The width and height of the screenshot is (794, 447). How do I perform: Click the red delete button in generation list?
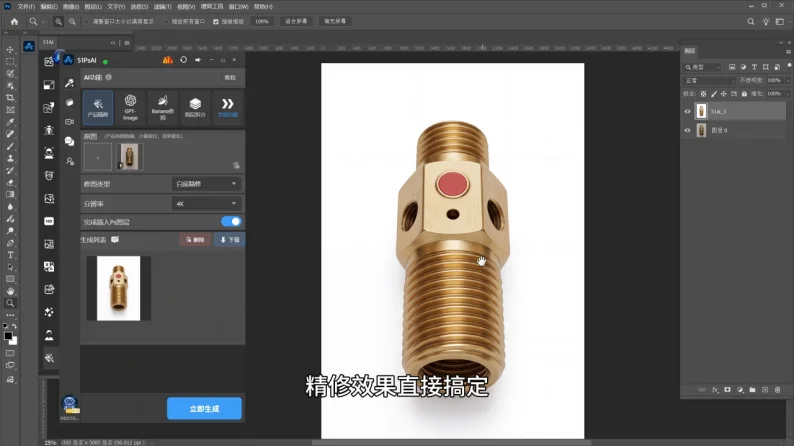pyautogui.click(x=195, y=239)
